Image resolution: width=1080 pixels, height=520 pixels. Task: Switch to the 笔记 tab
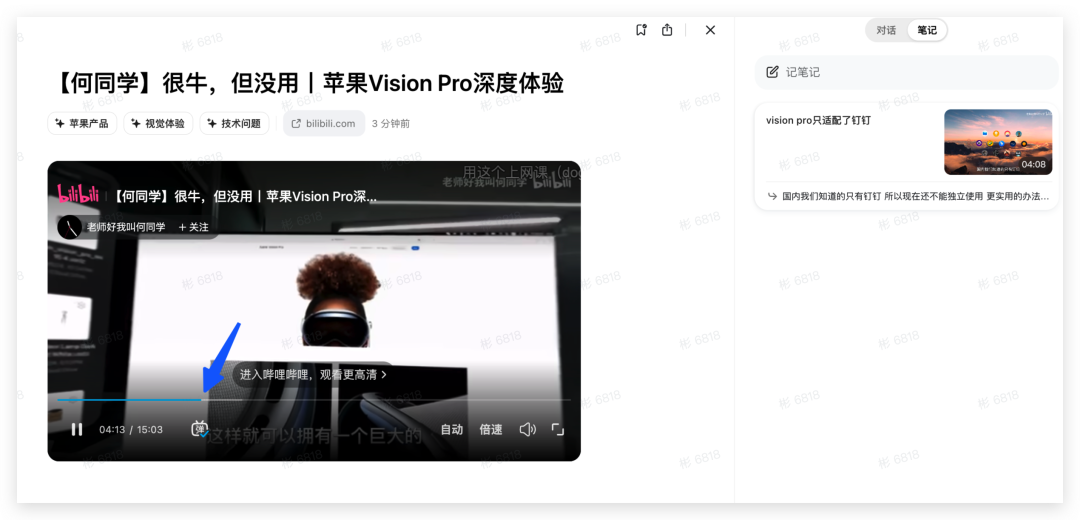click(927, 30)
